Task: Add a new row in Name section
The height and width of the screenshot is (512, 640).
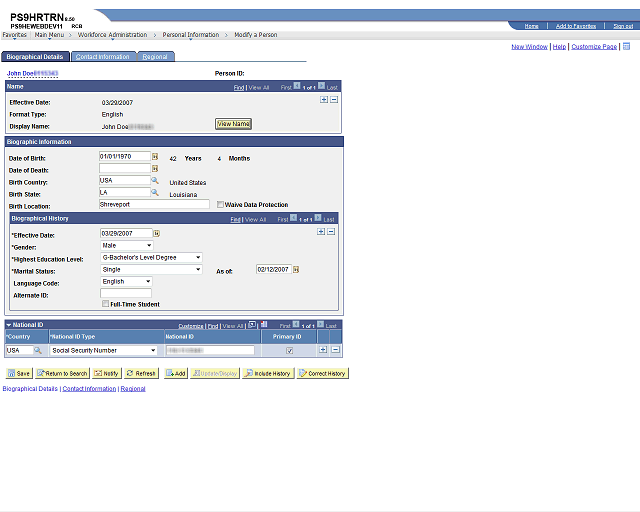Action: coord(324,100)
